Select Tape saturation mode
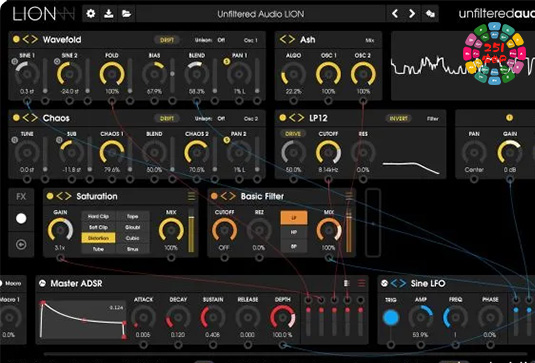535x363 pixels. (133, 216)
